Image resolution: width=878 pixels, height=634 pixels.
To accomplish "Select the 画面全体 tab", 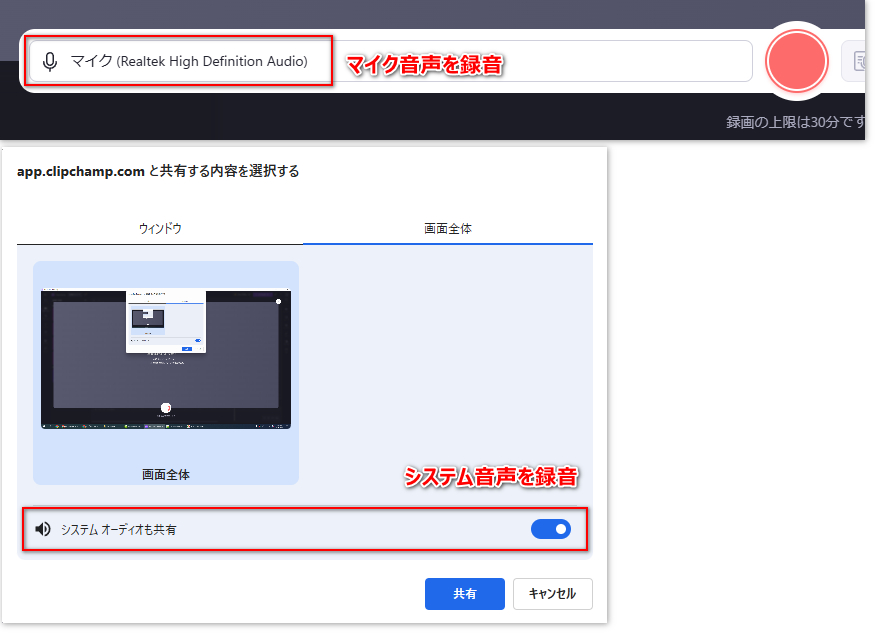I will pos(447,228).
